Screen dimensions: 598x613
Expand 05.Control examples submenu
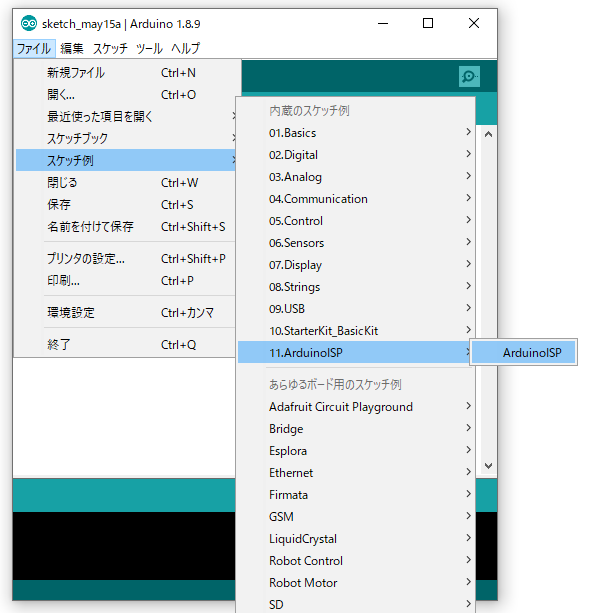(356, 220)
